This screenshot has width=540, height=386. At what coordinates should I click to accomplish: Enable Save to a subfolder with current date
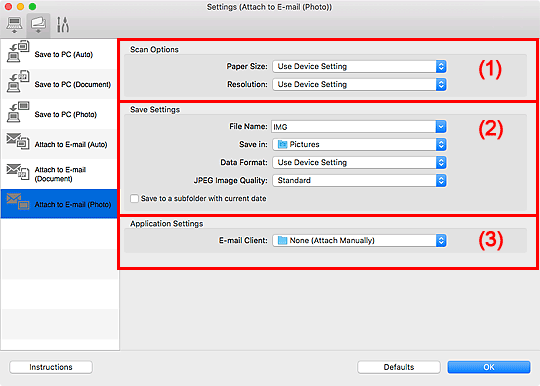coord(134,199)
